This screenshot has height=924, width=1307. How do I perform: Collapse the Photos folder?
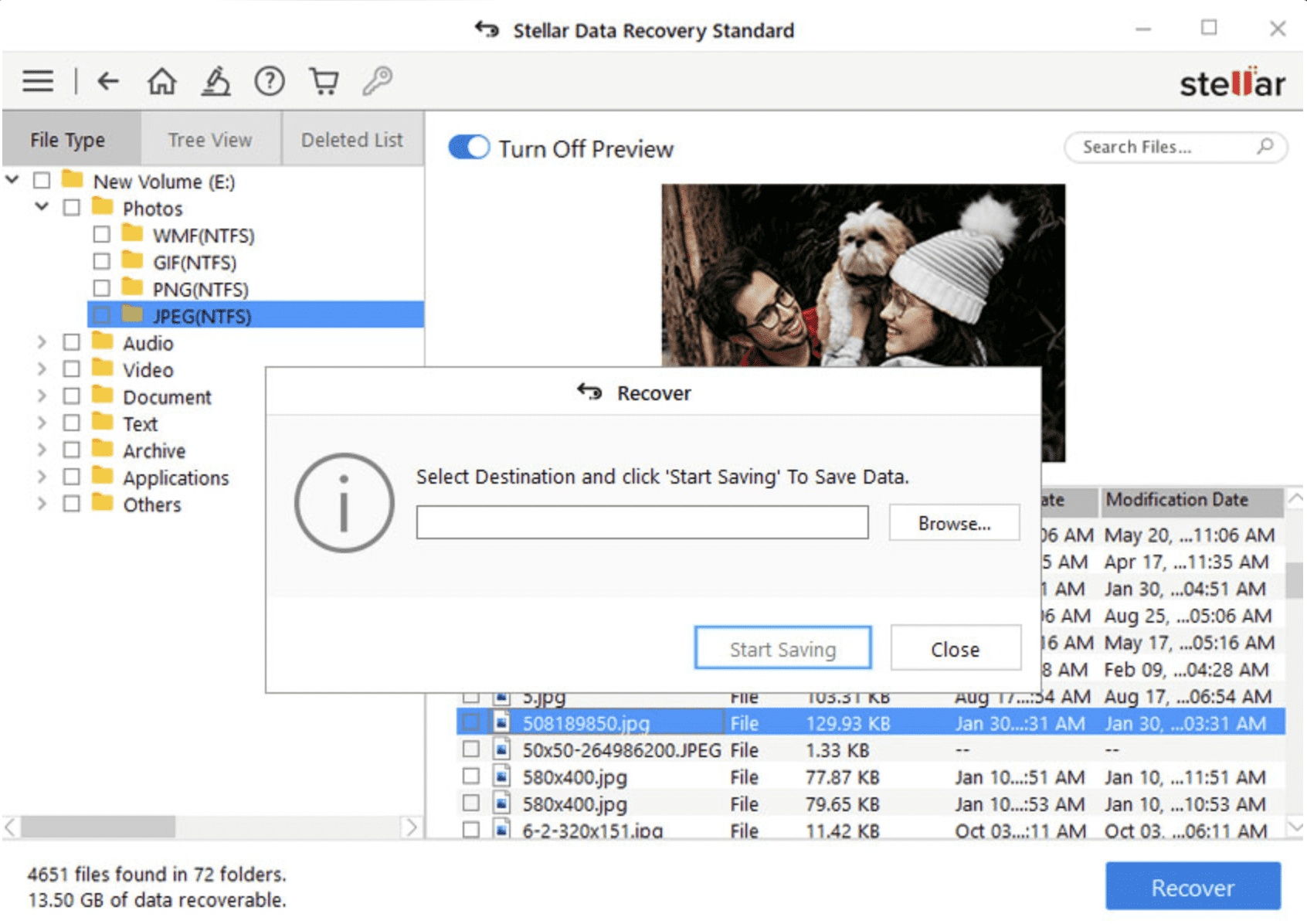coord(42,207)
